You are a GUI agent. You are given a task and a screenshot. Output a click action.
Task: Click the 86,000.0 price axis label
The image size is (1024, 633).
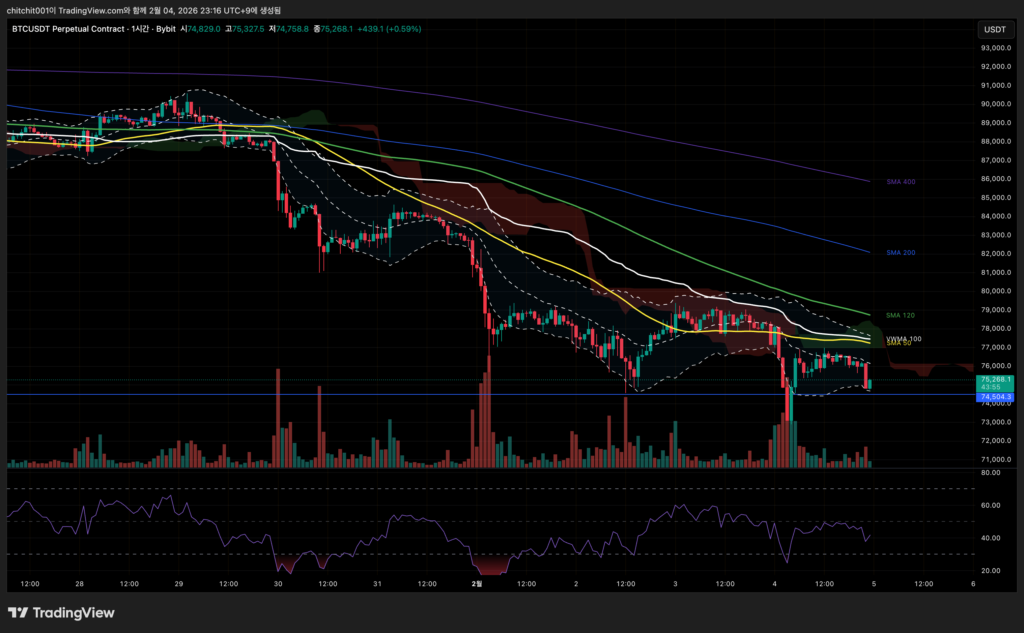997,179
